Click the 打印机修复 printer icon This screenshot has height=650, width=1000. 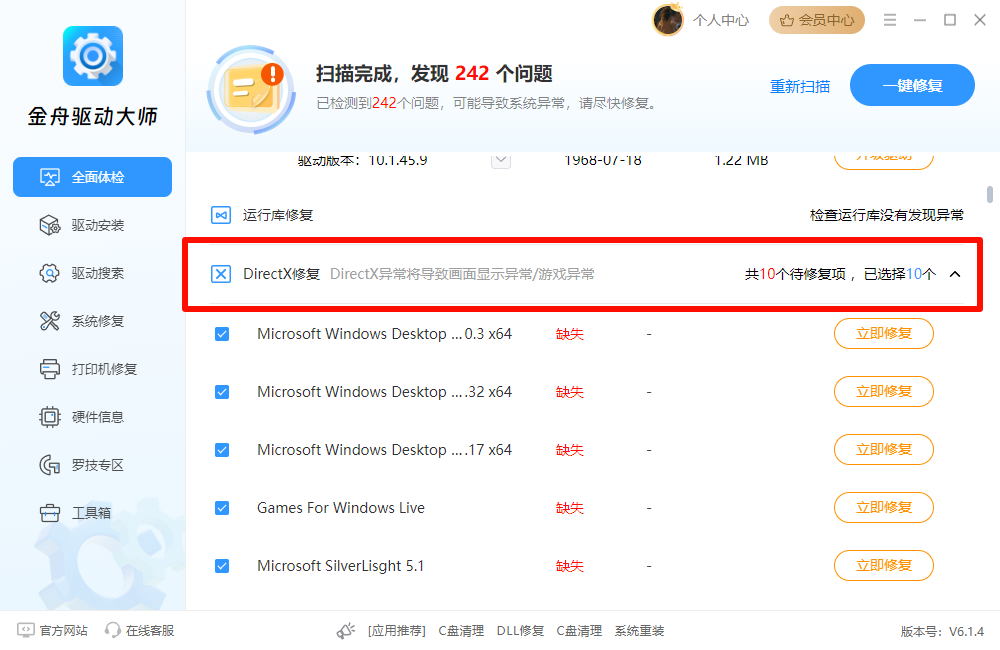point(50,369)
